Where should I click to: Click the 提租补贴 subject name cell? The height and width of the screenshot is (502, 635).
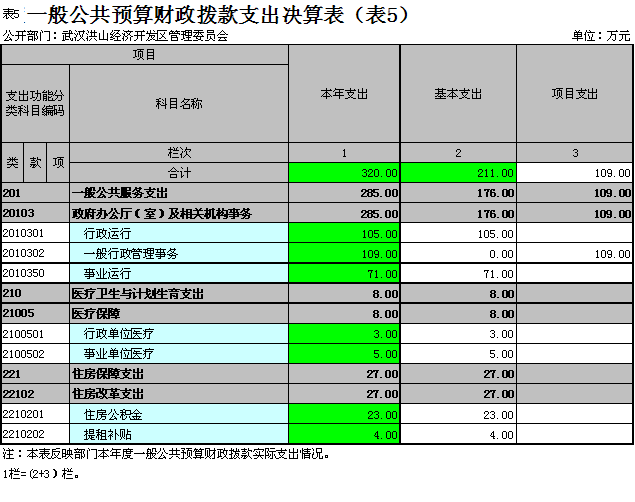pos(178,434)
